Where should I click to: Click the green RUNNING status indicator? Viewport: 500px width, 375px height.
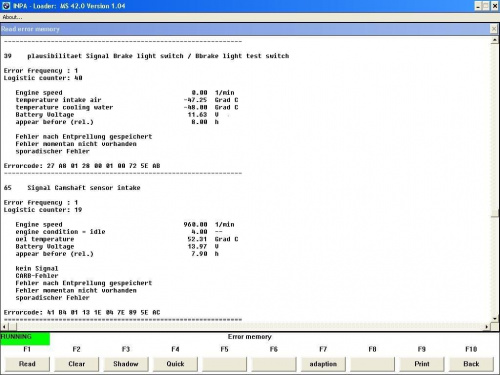click(x=25, y=338)
